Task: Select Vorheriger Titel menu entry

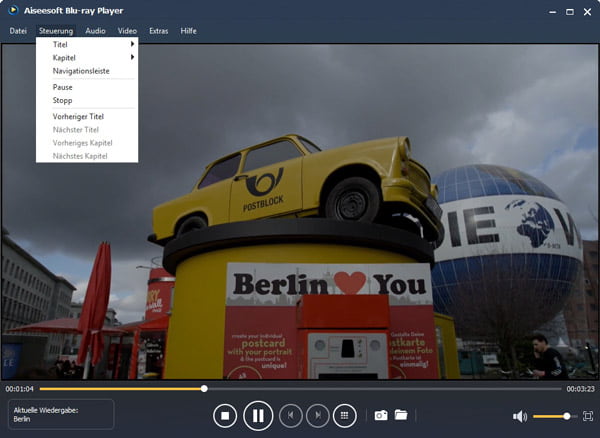Action: click(78, 117)
